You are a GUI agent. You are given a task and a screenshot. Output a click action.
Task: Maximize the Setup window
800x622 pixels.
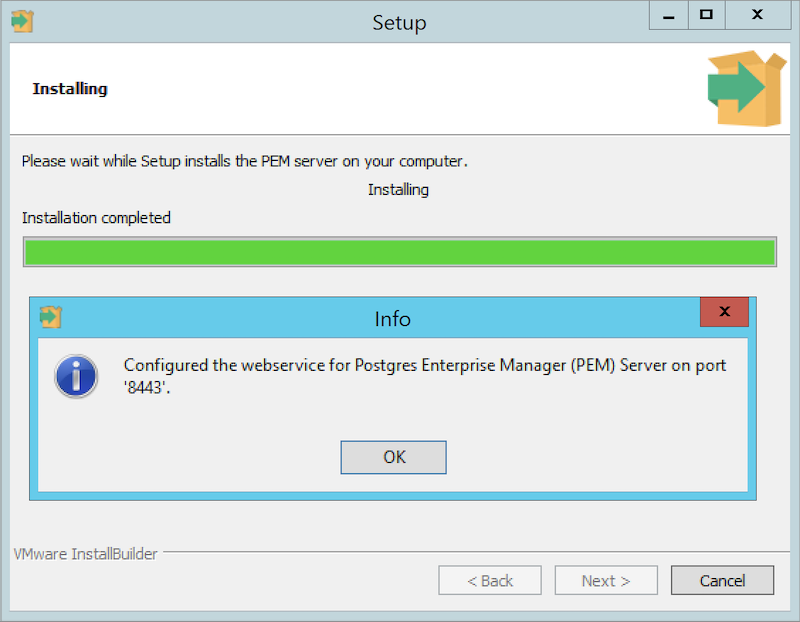pos(706,15)
